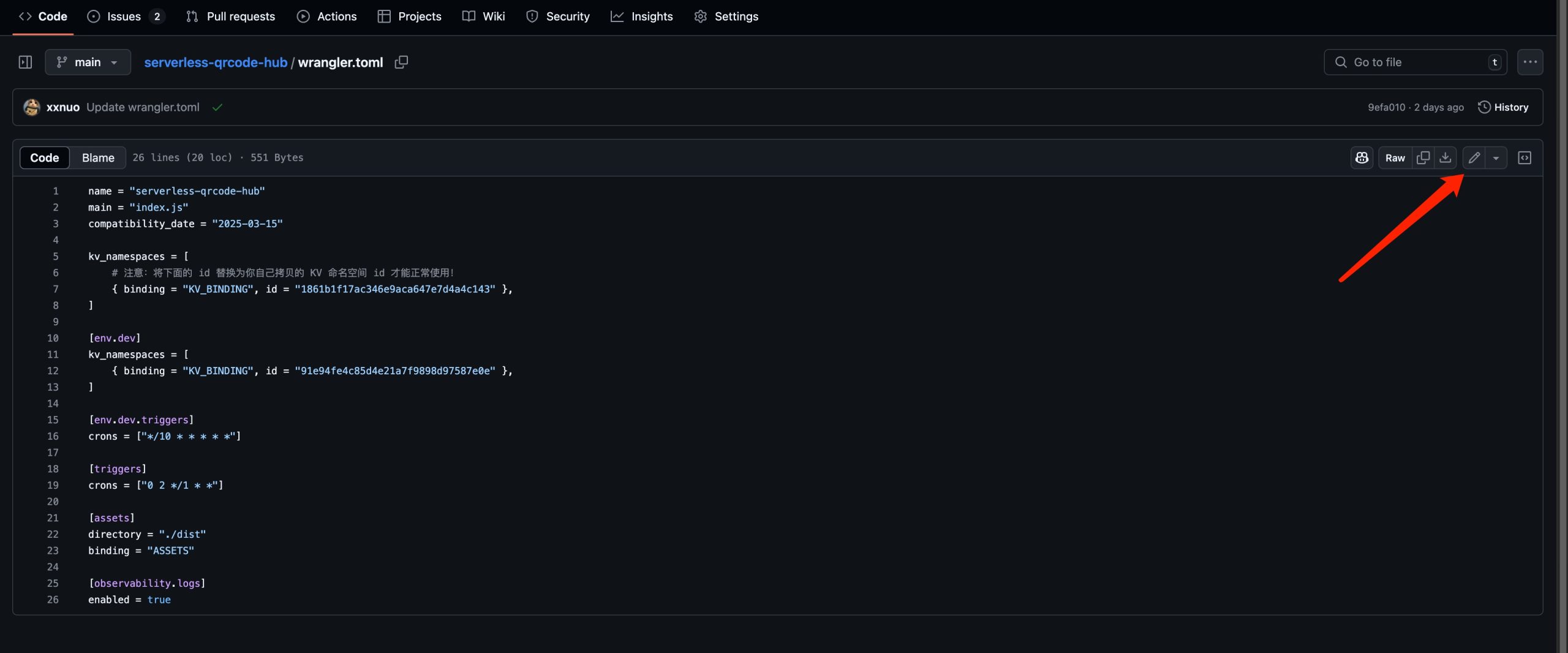Open the Actions tab
The height and width of the screenshot is (653, 1568).
pyautogui.click(x=326, y=17)
